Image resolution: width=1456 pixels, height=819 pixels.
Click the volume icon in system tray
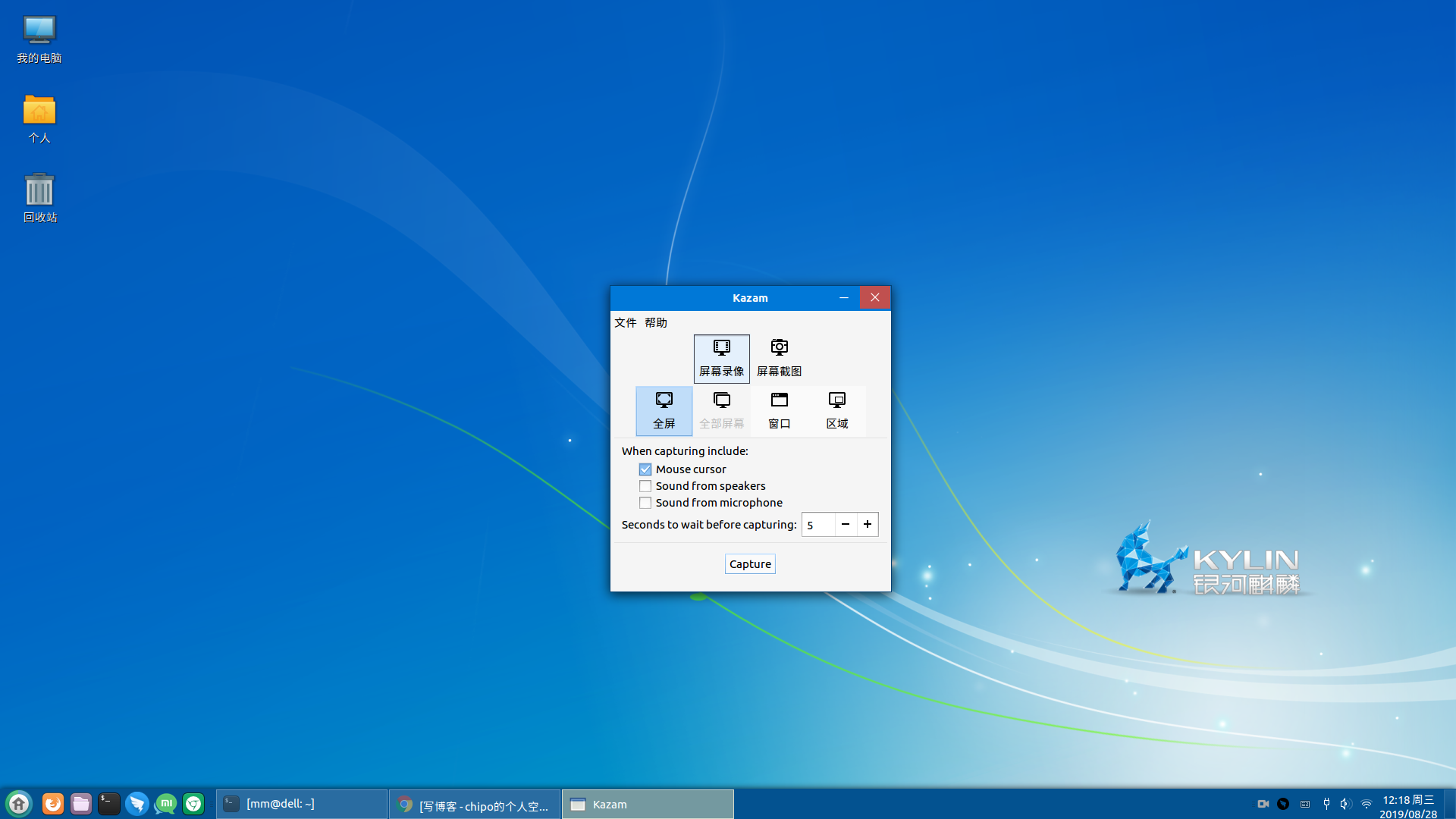pos(1345,804)
